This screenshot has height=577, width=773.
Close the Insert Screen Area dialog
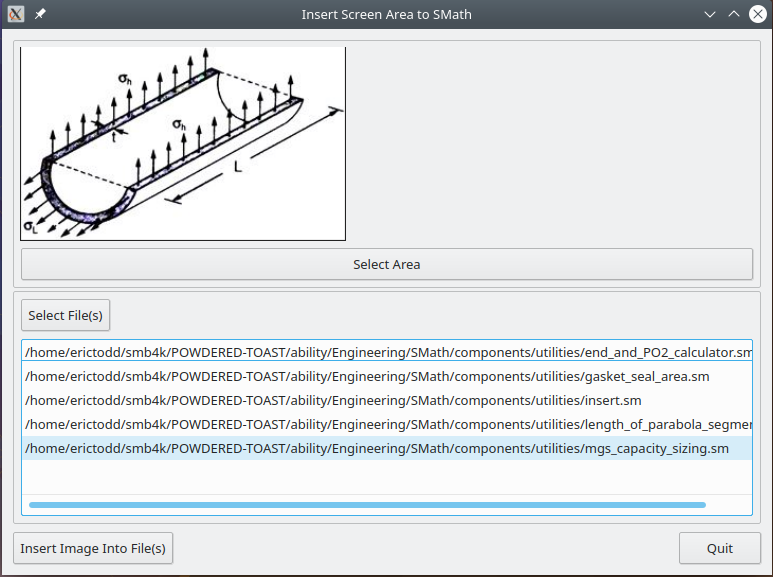[758, 15]
